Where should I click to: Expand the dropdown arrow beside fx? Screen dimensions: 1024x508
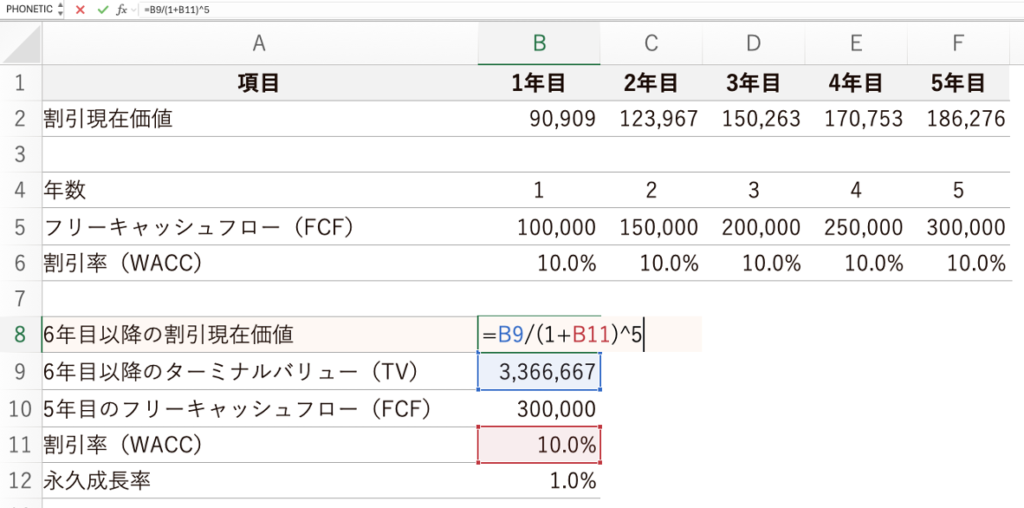[135, 9]
